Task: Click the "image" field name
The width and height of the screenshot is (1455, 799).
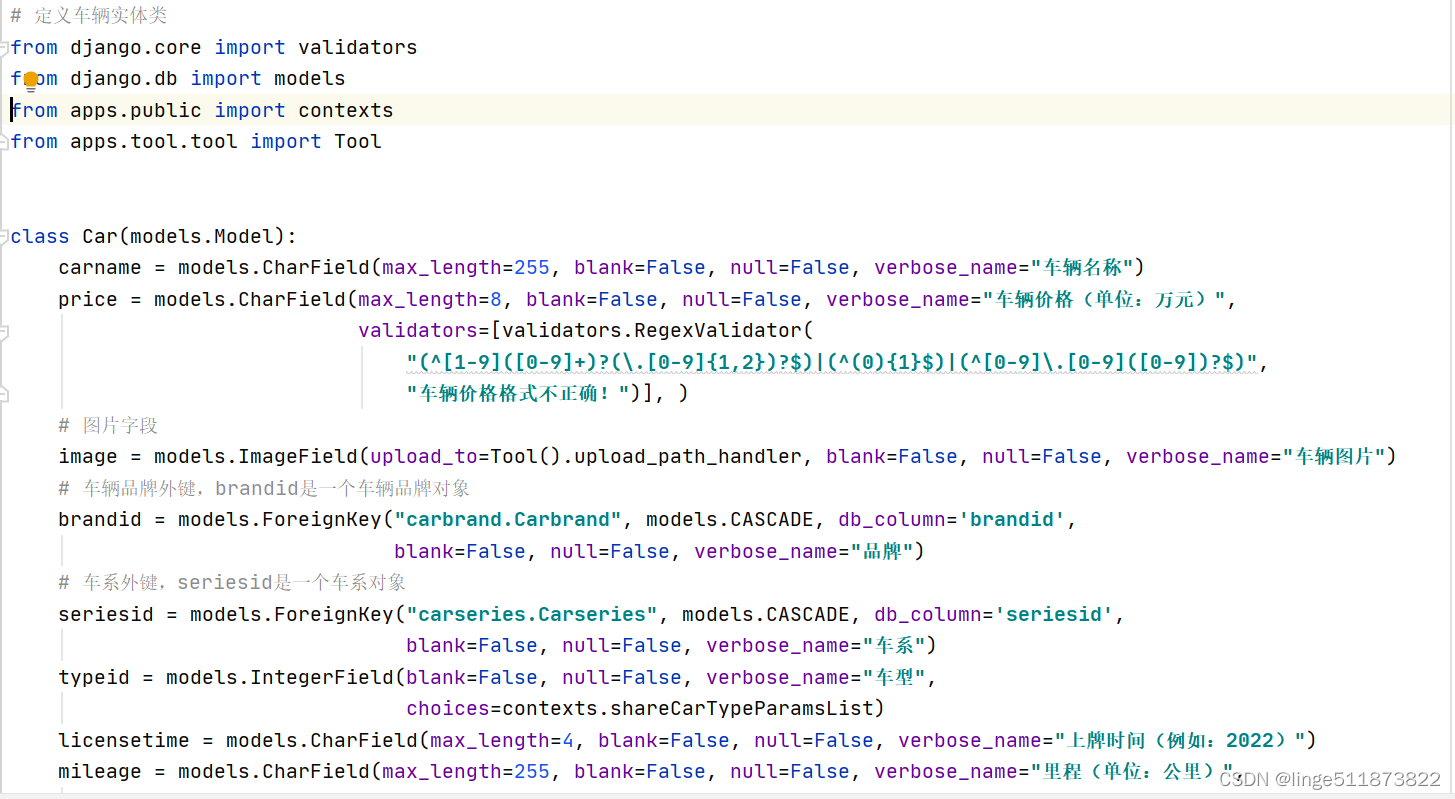Action: coord(88,456)
